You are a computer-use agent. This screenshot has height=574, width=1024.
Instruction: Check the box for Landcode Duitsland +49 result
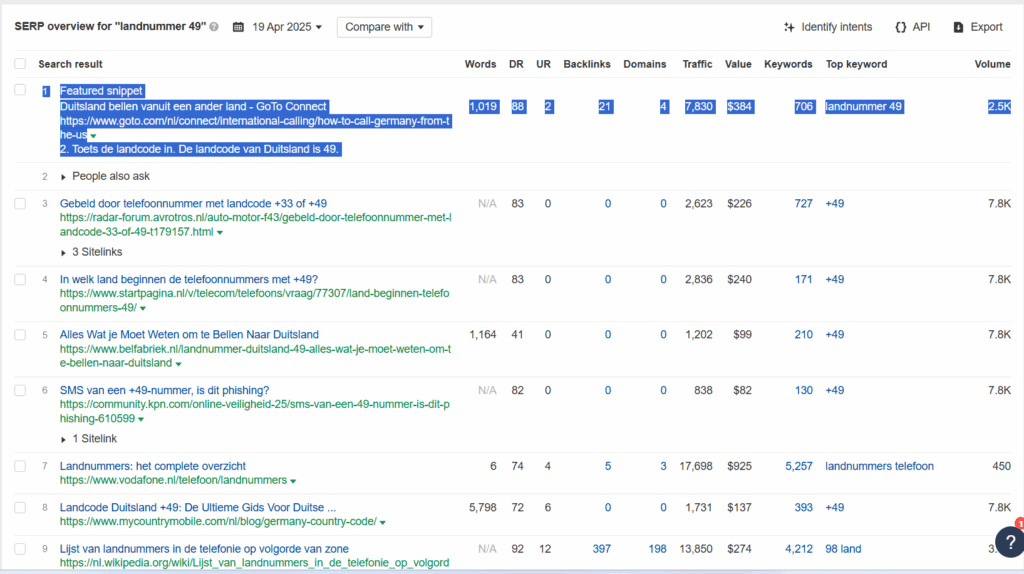[x=20, y=507]
